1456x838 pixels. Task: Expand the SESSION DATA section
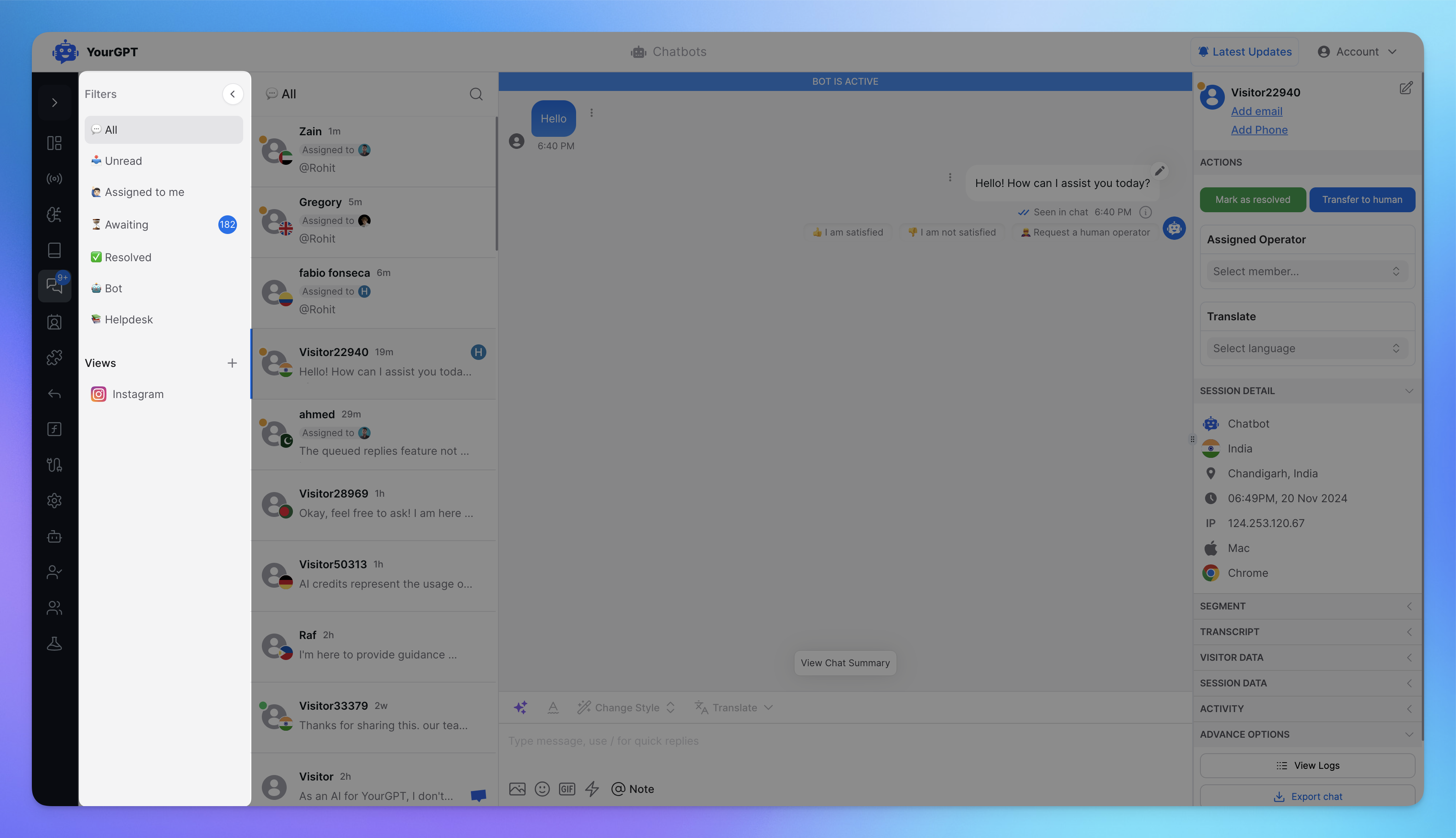[1307, 683]
